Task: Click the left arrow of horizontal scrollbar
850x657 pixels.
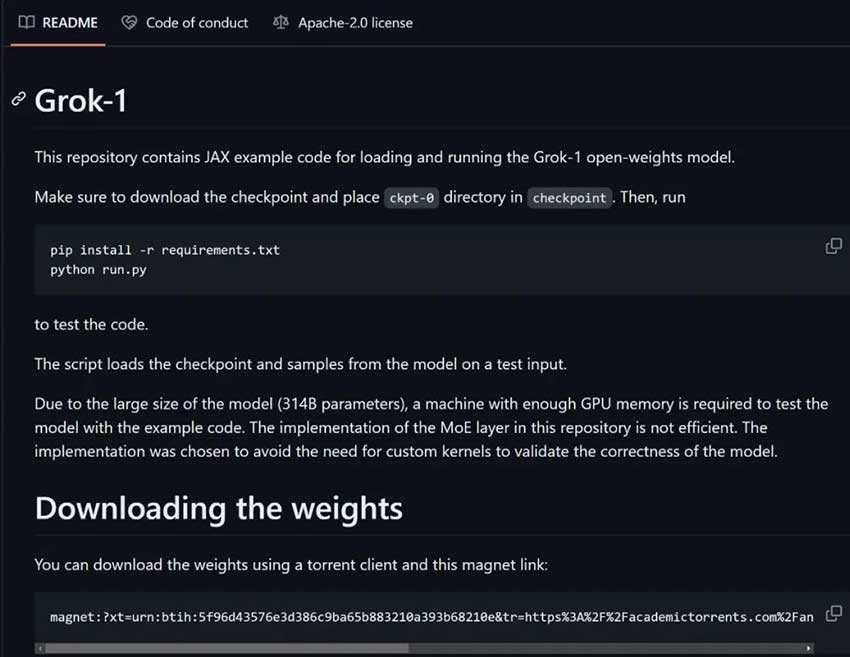Action: click(40, 648)
